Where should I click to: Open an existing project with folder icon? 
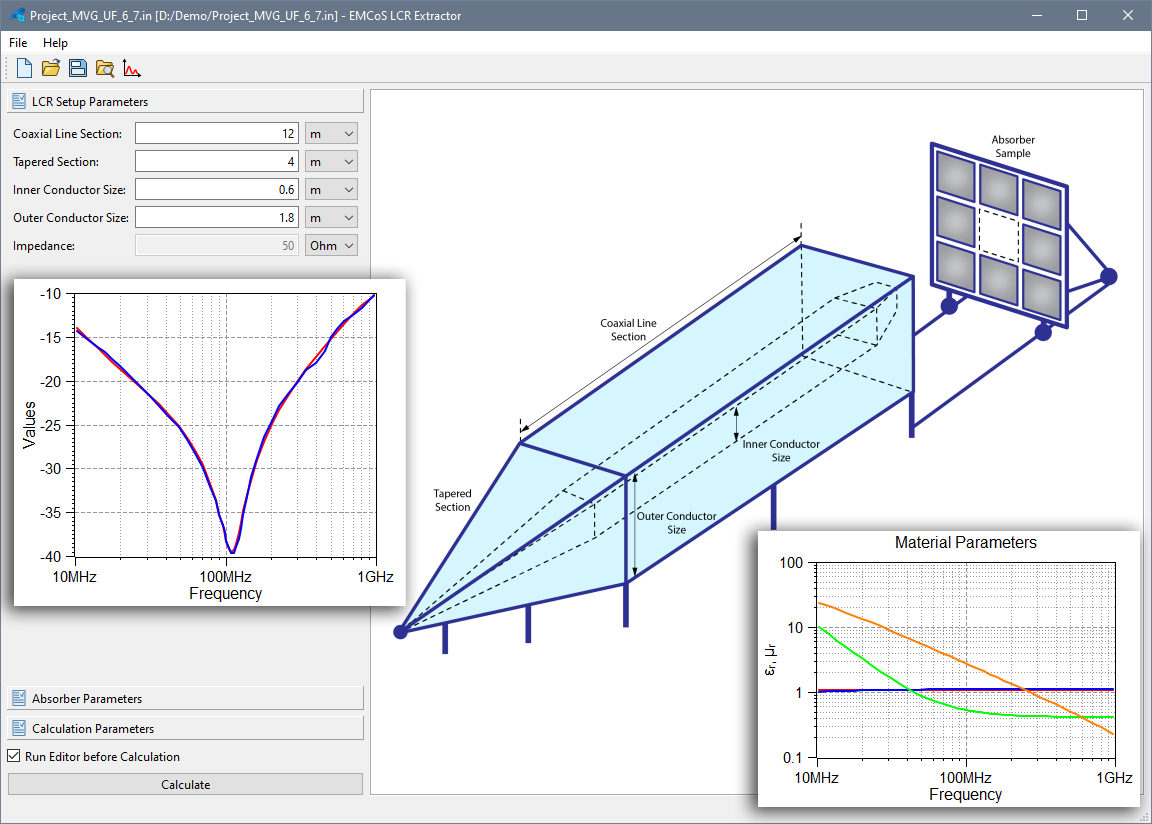51,68
